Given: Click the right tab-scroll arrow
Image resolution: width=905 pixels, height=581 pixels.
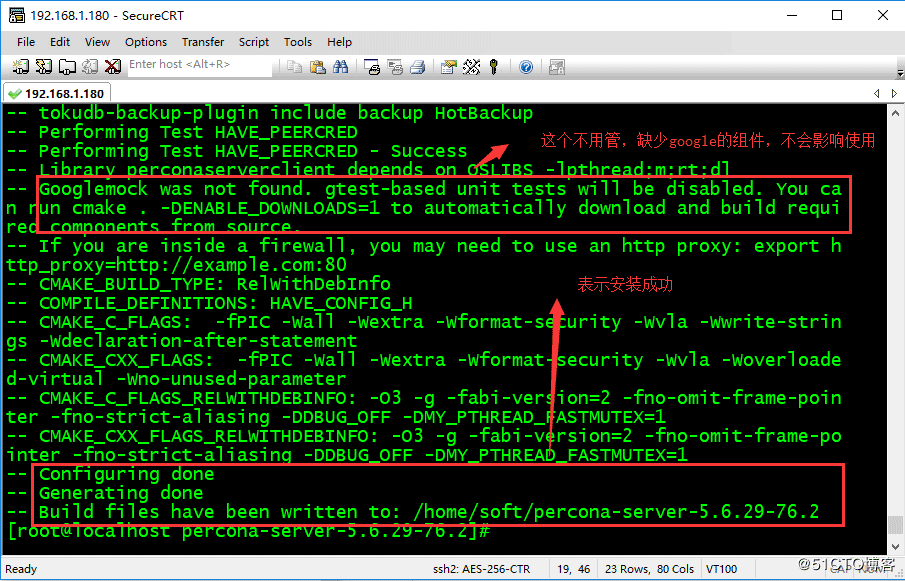Looking at the screenshot, I should (x=893, y=91).
